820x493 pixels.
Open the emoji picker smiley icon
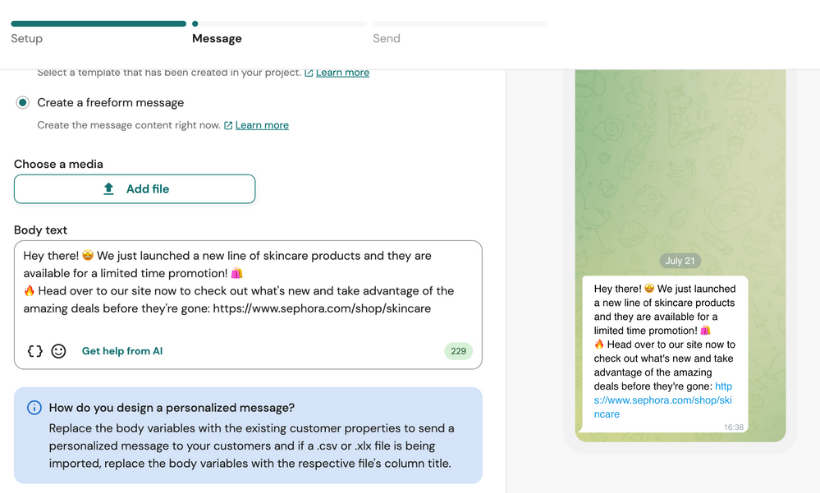(x=59, y=351)
